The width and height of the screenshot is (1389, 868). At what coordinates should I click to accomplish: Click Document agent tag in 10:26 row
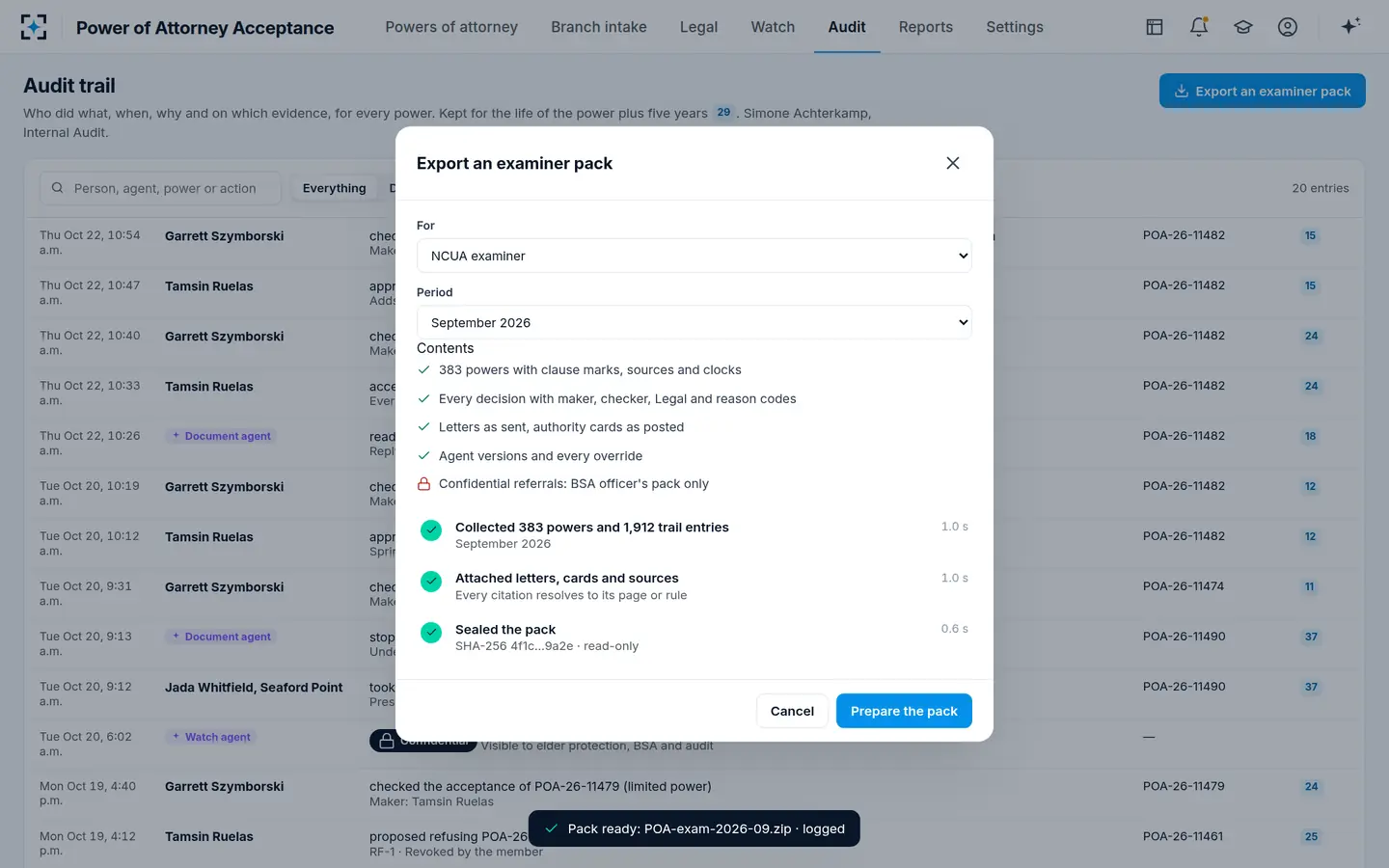click(x=221, y=436)
